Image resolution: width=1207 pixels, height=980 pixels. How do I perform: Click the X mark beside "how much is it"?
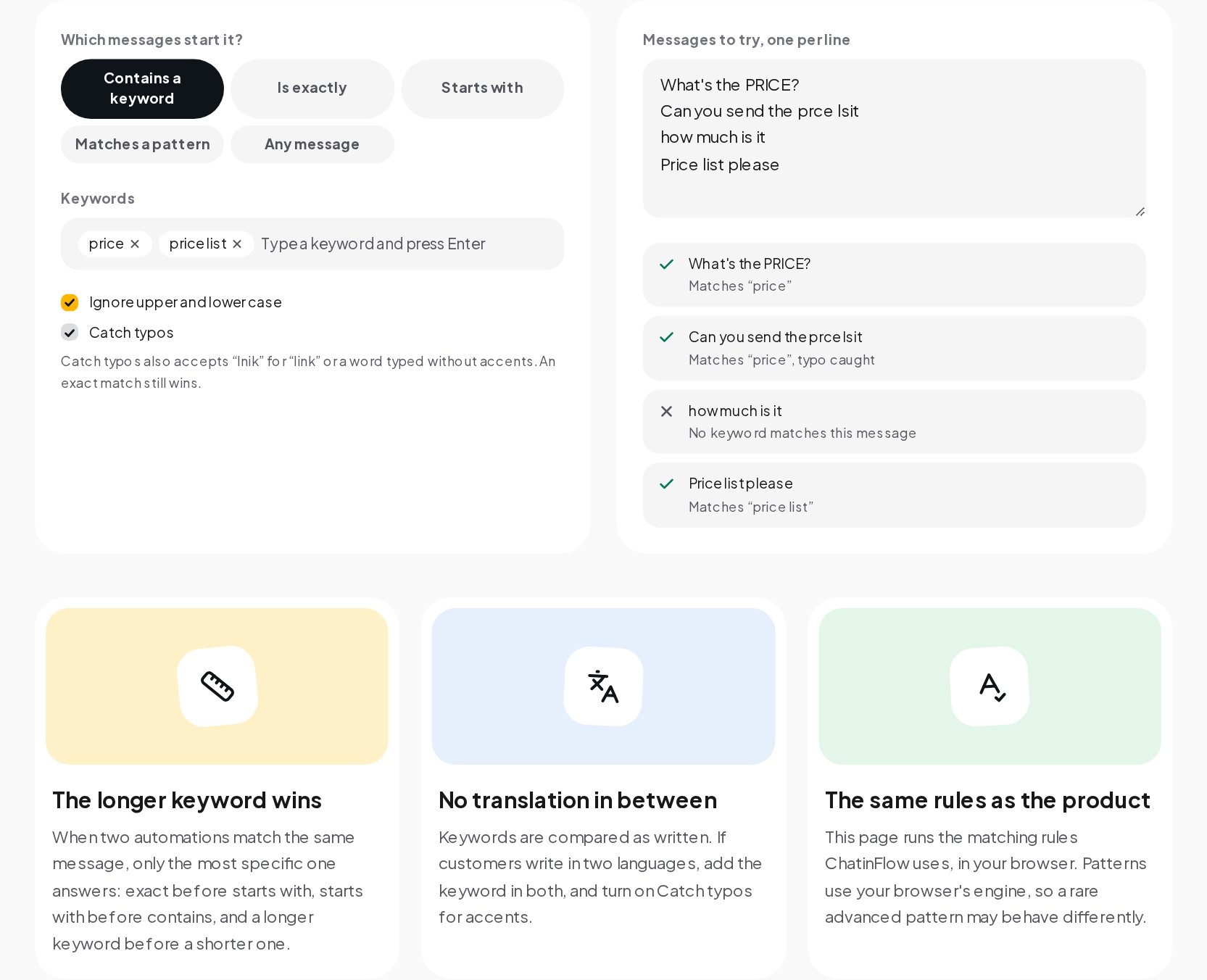(667, 411)
